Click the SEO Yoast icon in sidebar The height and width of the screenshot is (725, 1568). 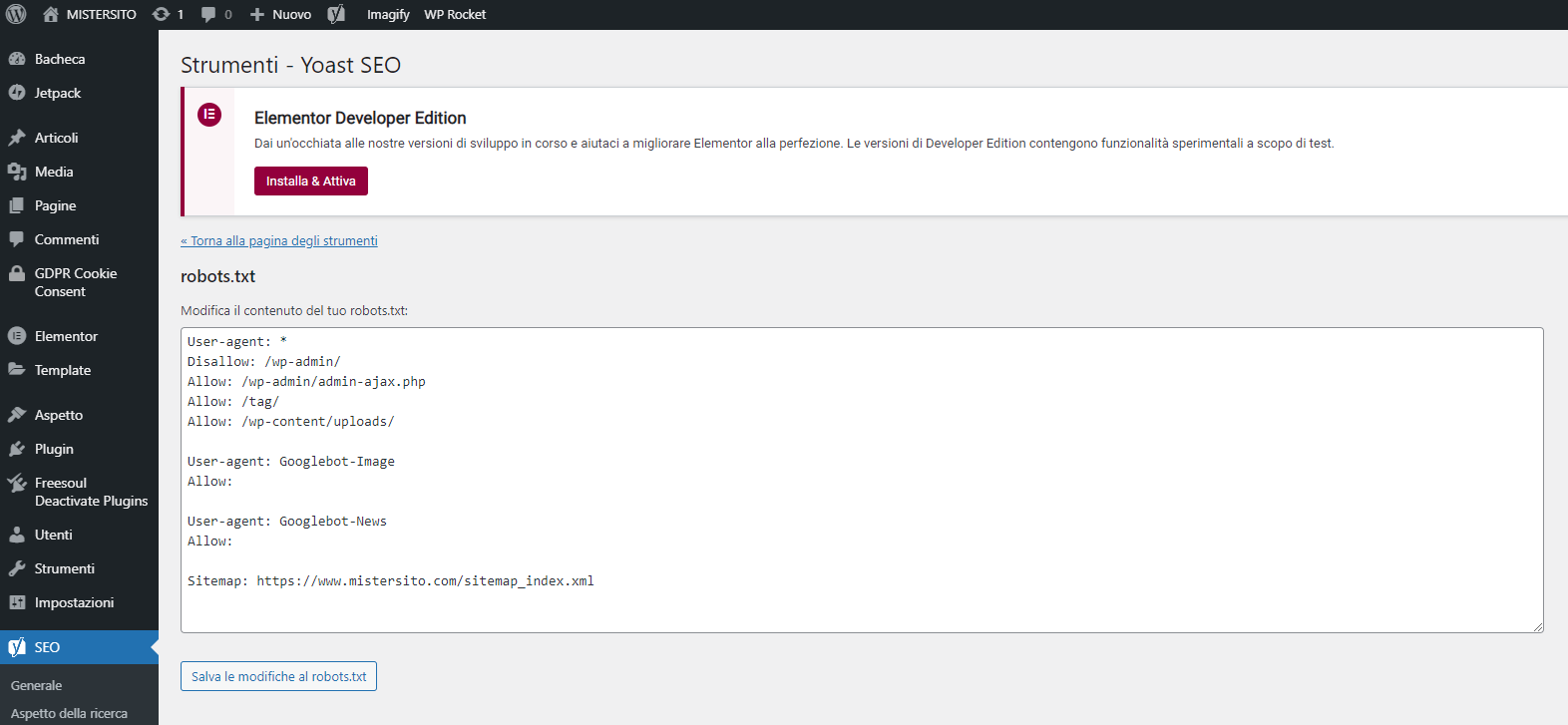[x=17, y=647]
